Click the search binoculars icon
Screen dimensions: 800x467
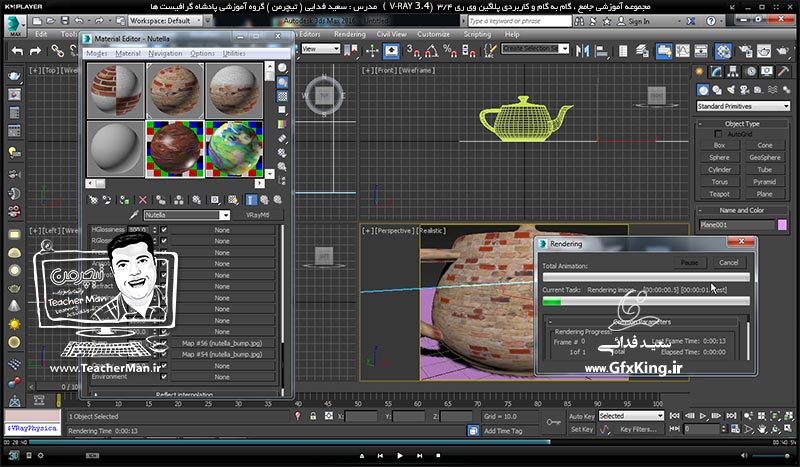tap(579, 21)
